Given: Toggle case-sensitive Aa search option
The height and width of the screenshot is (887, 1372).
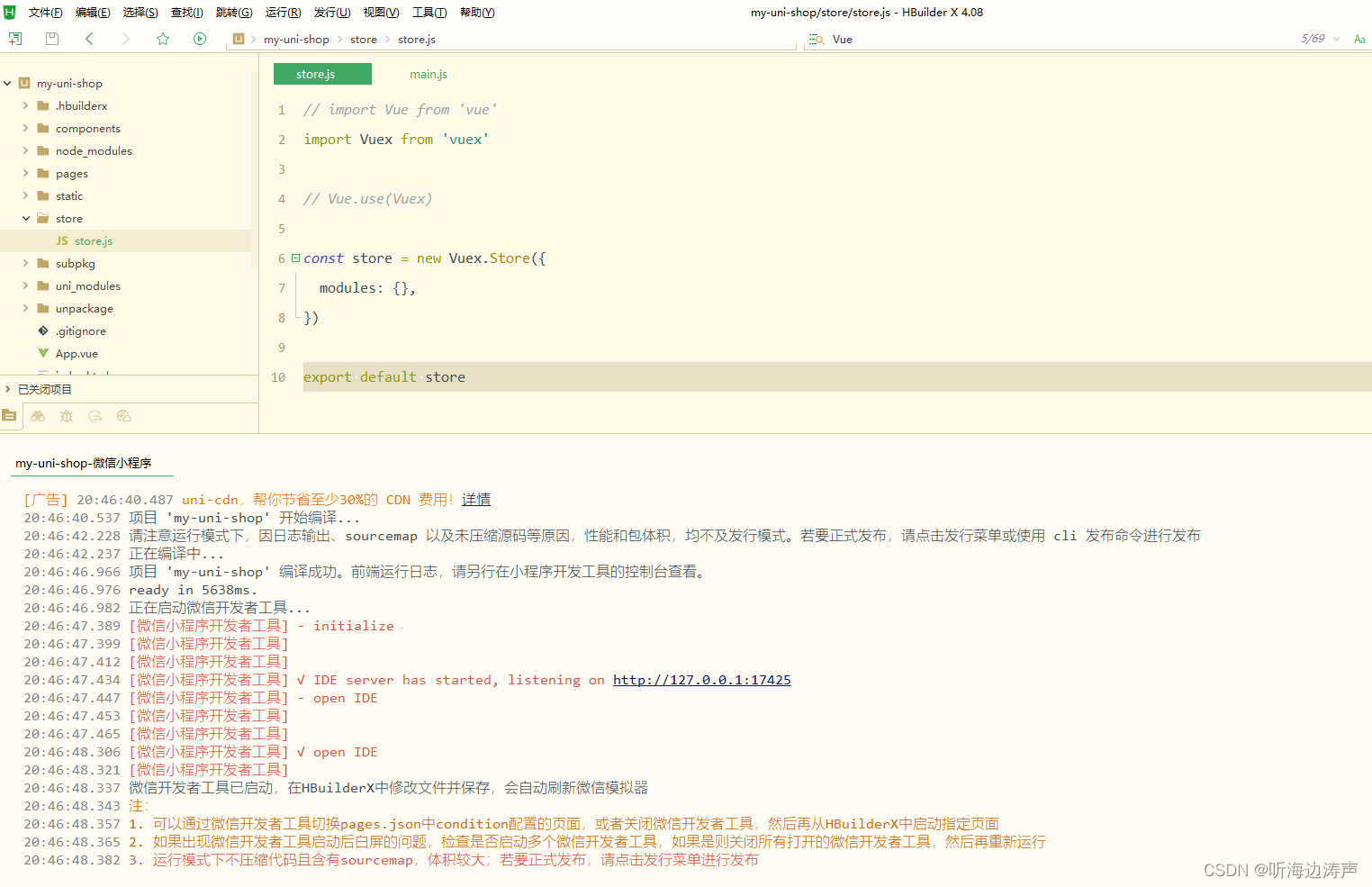Looking at the screenshot, I should click(1359, 40).
